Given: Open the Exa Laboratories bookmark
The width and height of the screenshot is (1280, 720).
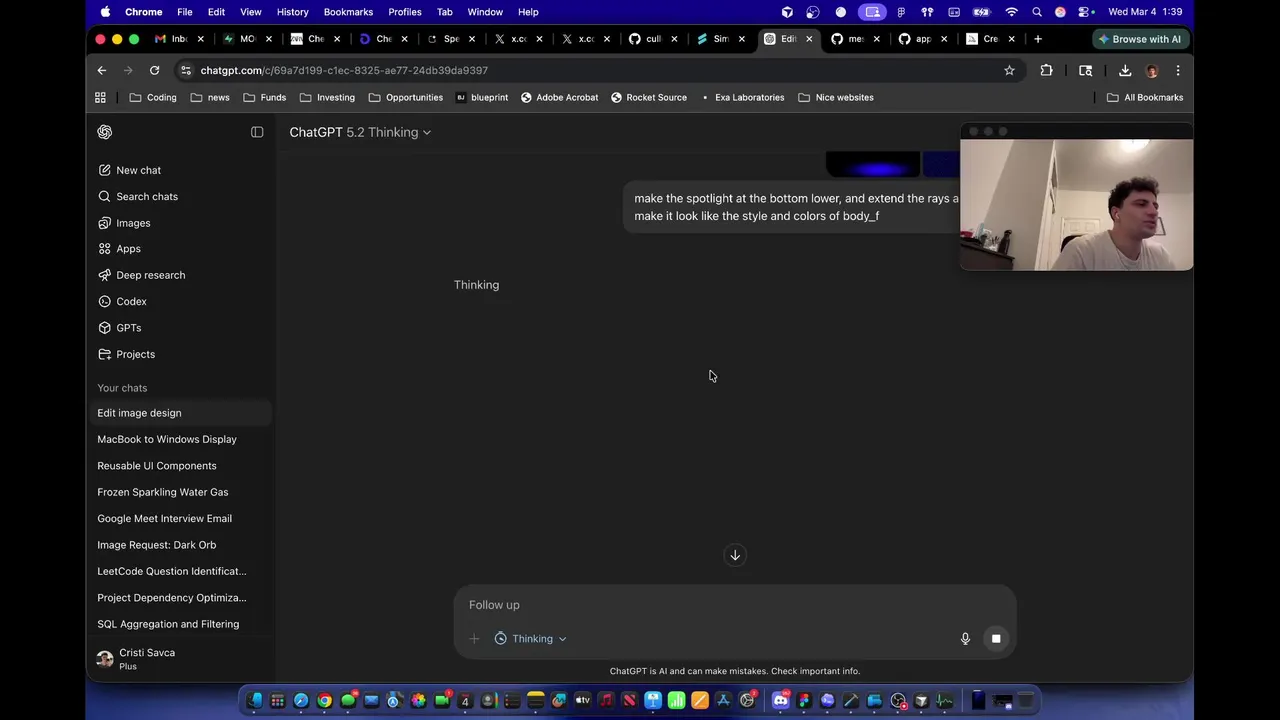Looking at the screenshot, I should (x=741, y=97).
